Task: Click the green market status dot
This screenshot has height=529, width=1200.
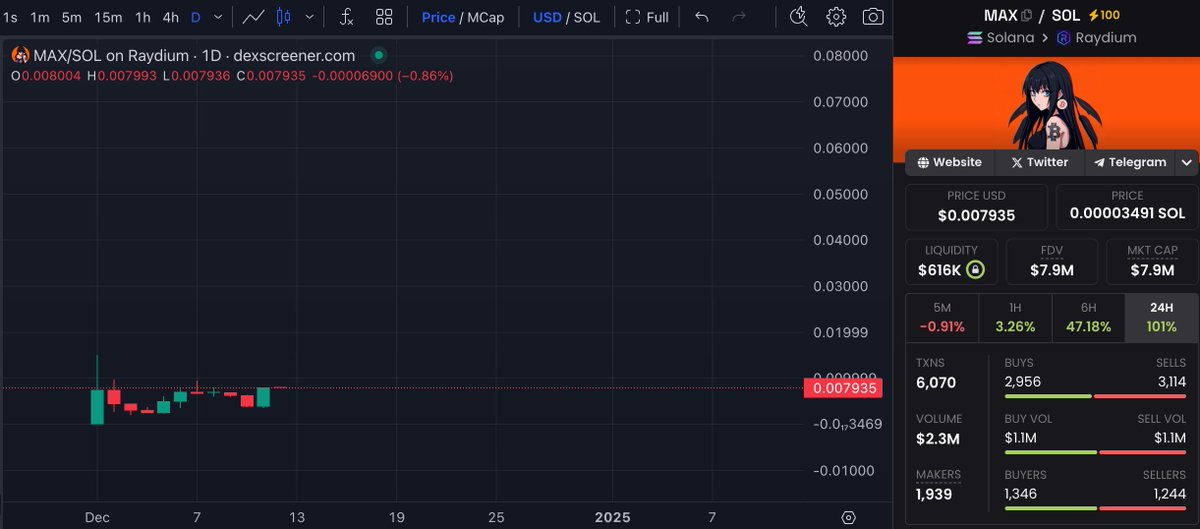Action: click(377, 56)
